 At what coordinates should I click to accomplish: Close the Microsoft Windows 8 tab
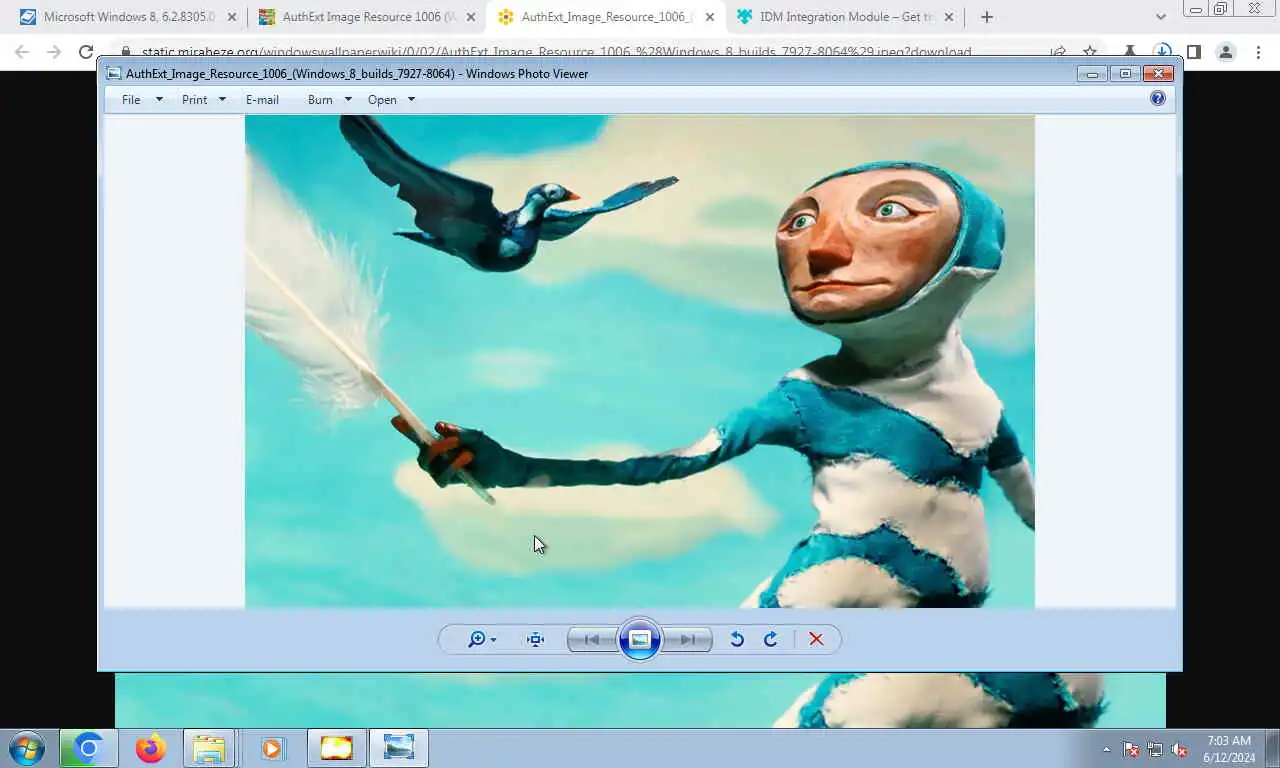pos(231,17)
